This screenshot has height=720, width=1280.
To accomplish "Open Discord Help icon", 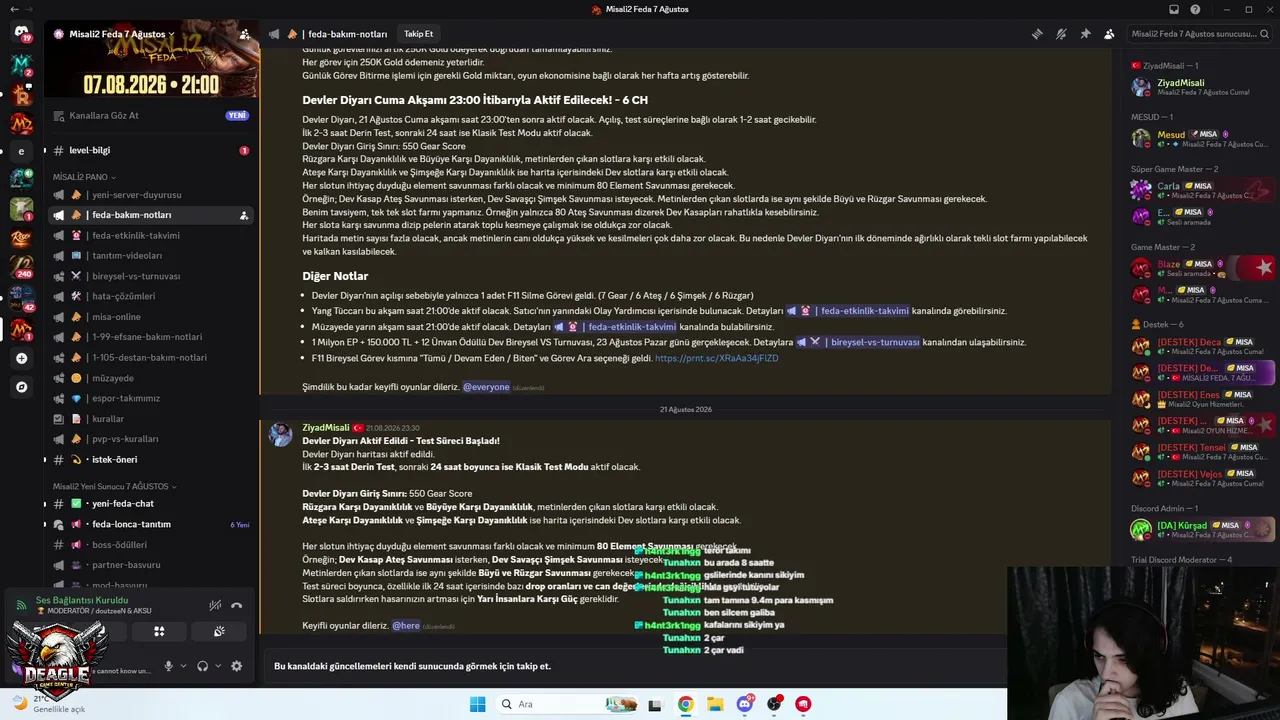I will pos(1195,10).
